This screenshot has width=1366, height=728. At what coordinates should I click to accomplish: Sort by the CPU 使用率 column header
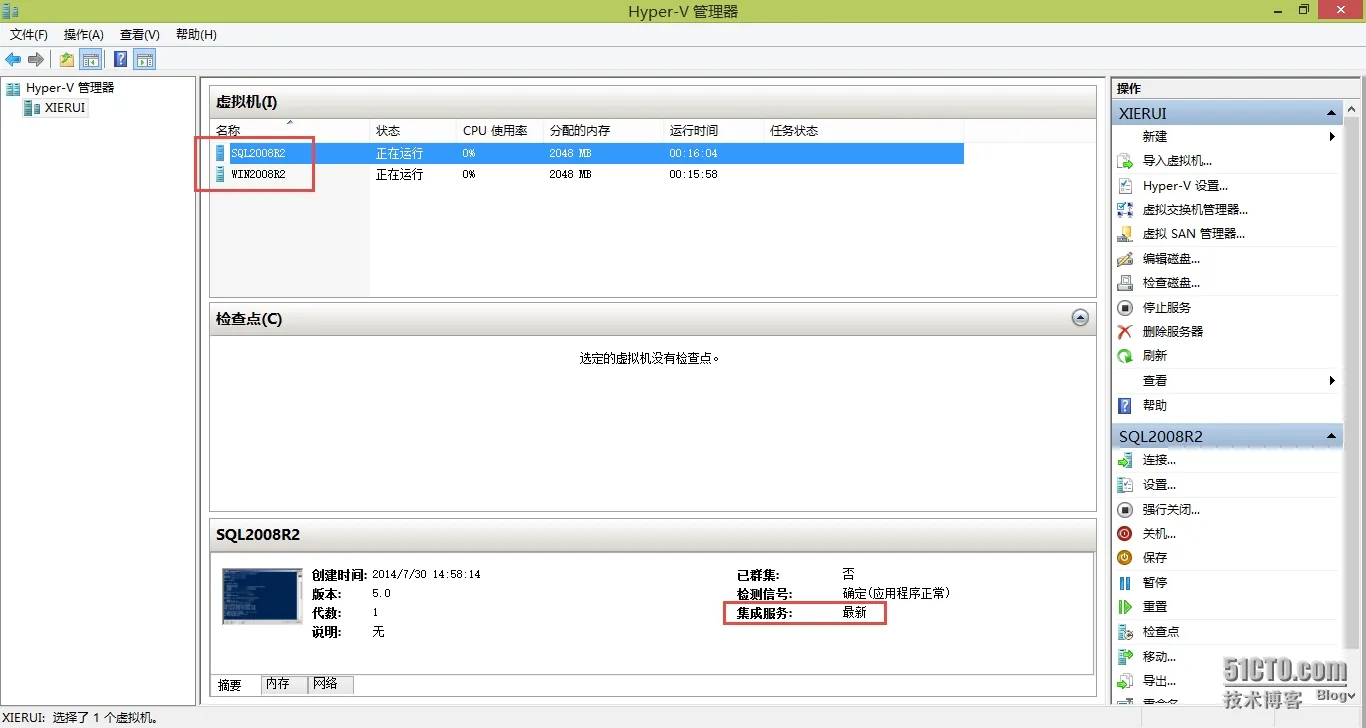tap(500, 131)
